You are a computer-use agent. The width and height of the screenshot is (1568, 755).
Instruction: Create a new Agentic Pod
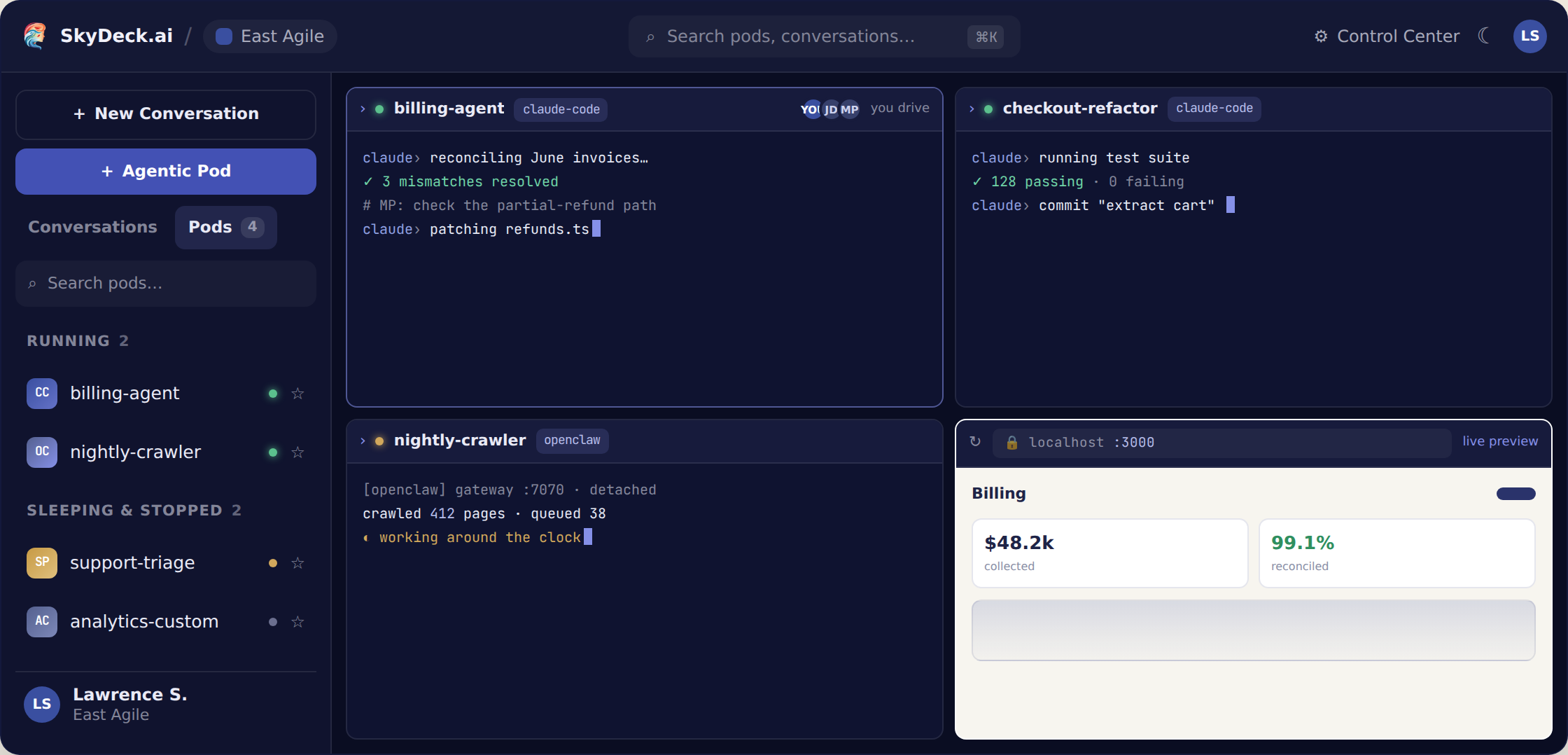click(166, 172)
